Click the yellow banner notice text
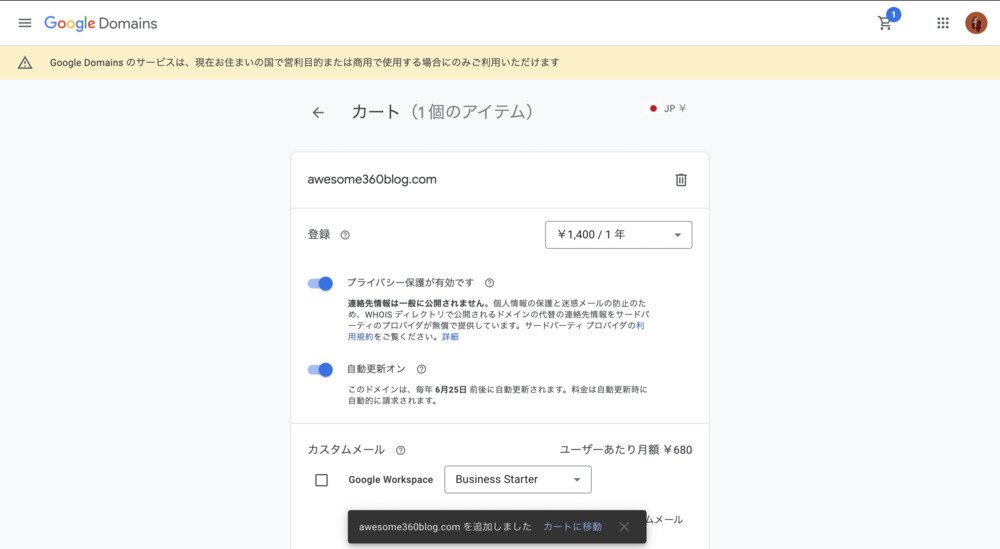The image size is (1000, 549). coord(304,62)
